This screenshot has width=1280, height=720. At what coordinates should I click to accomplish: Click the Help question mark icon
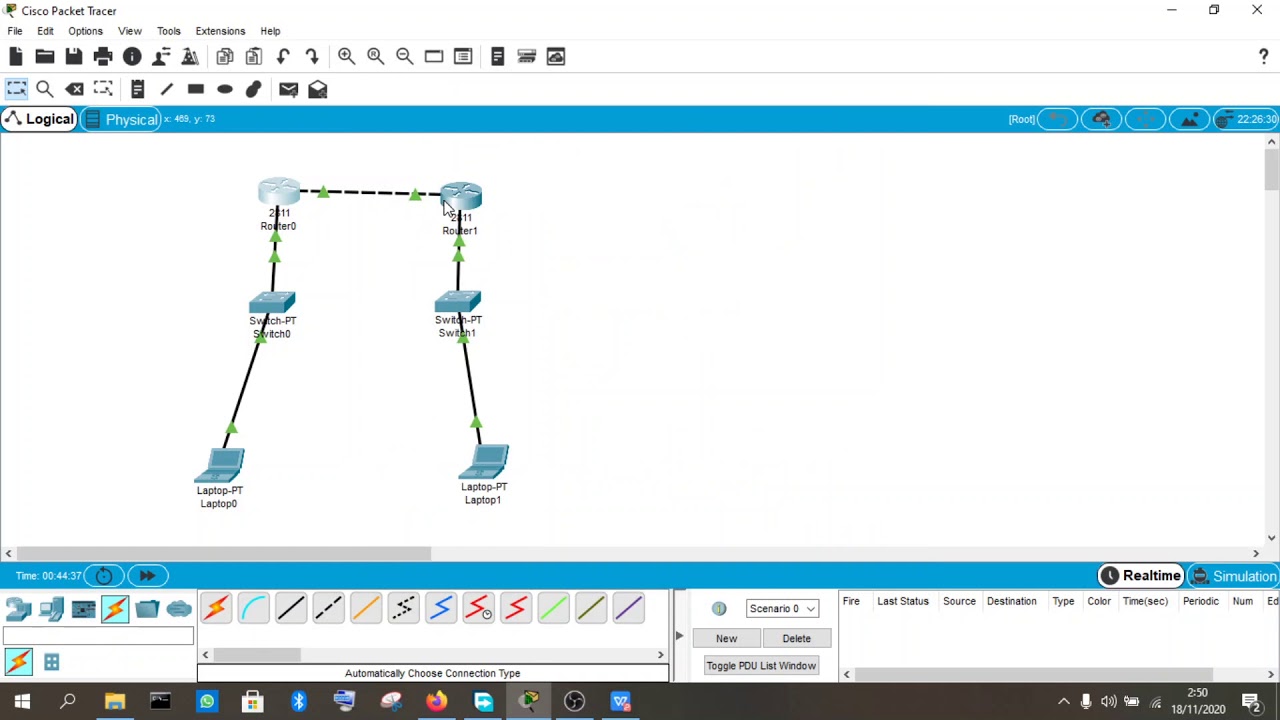(1263, 57)
